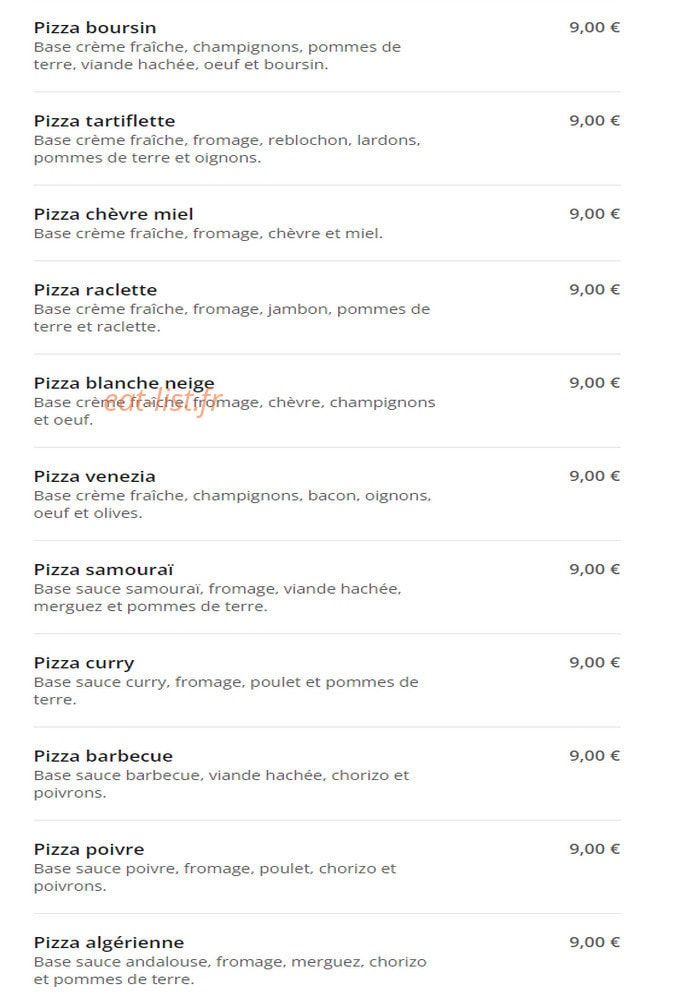Choose the Pizza curry item

click(x=84, y=663)
